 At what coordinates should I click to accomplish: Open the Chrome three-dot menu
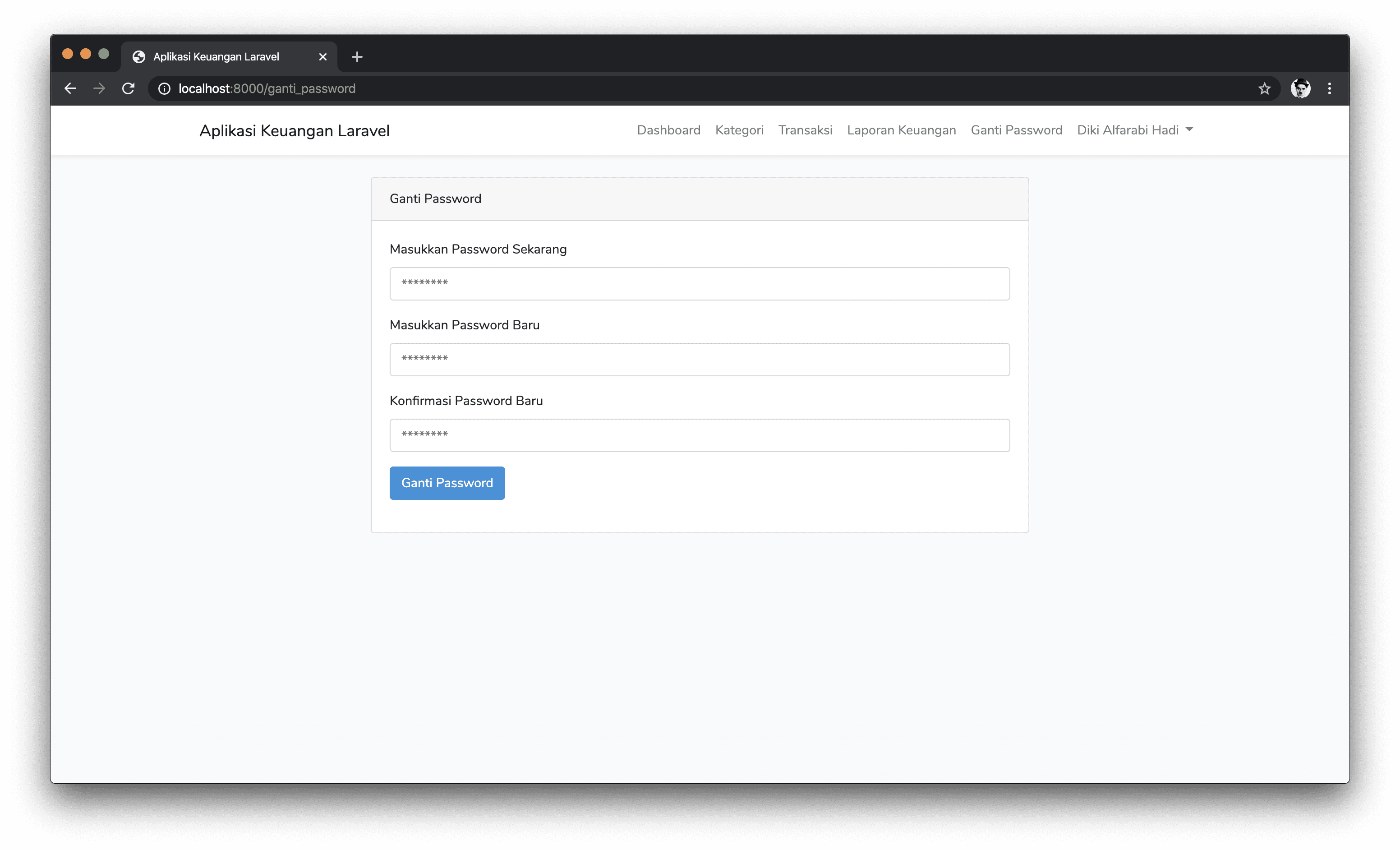coord(1330,88)
